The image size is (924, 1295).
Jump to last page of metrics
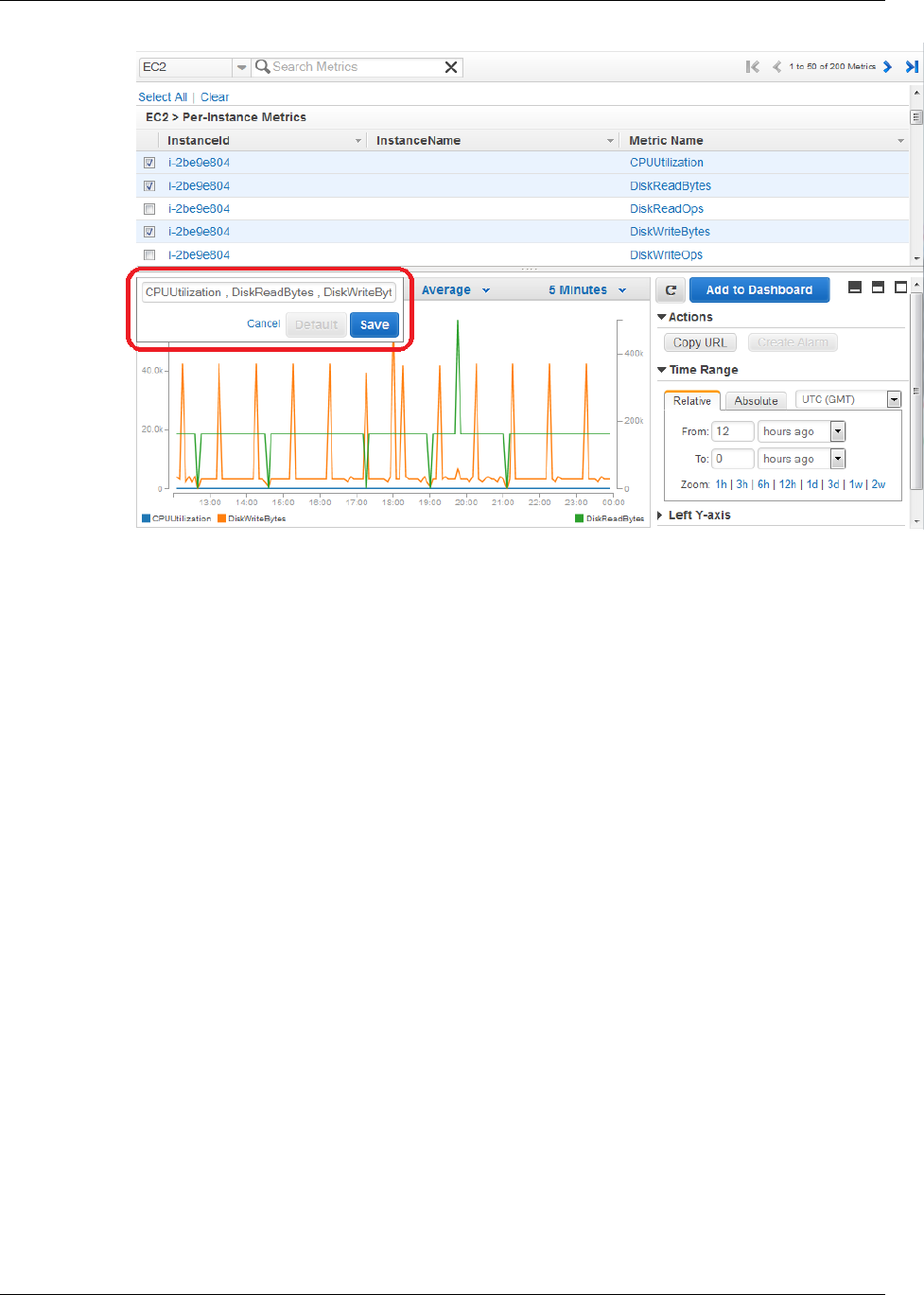click(x=912, y=66)
